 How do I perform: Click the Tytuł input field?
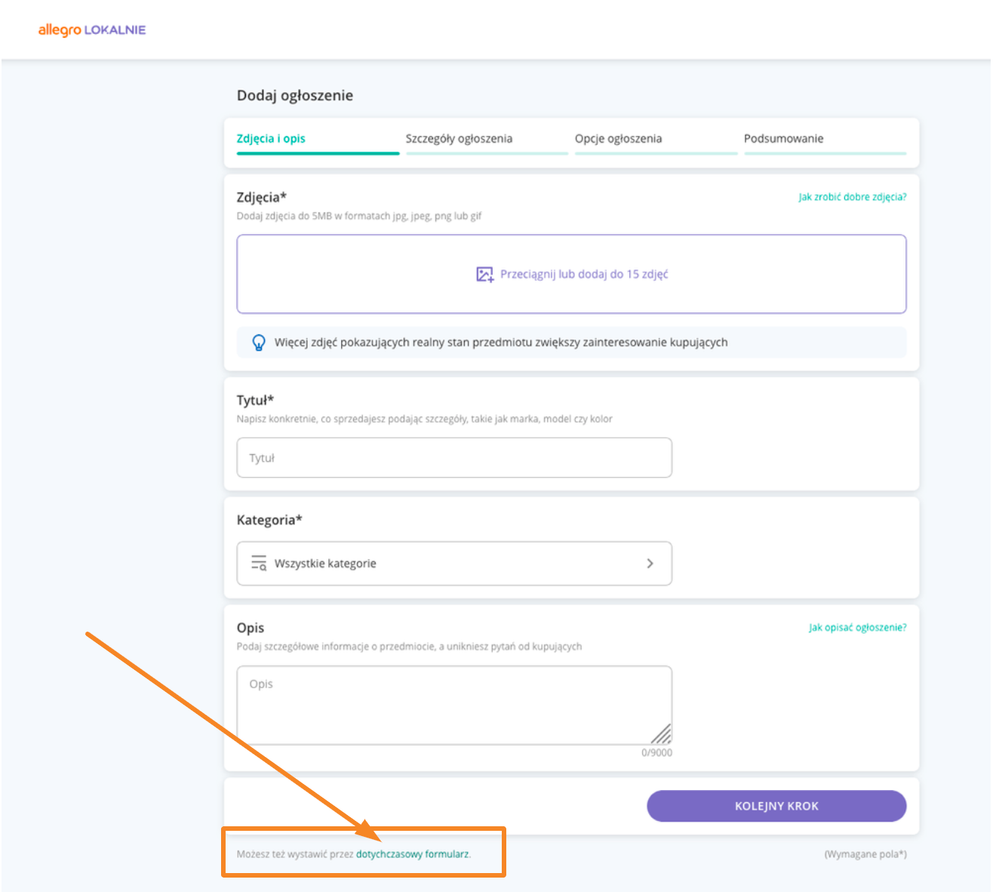tap(454, 457)
